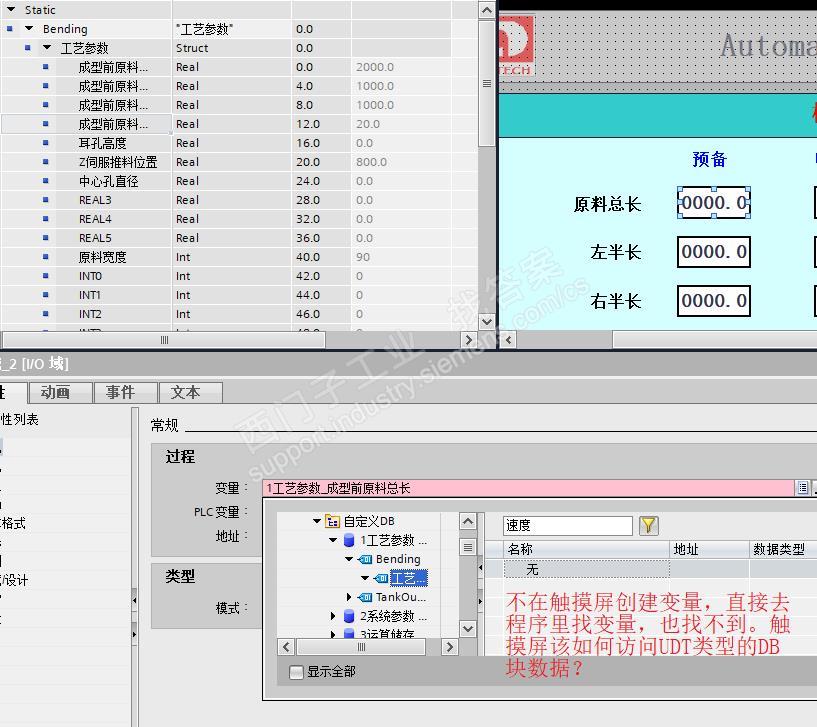Click the blue marker beside 中心孔直径
Image resolution: width=817 pixels, height=727 pixels.
point(46,181)
